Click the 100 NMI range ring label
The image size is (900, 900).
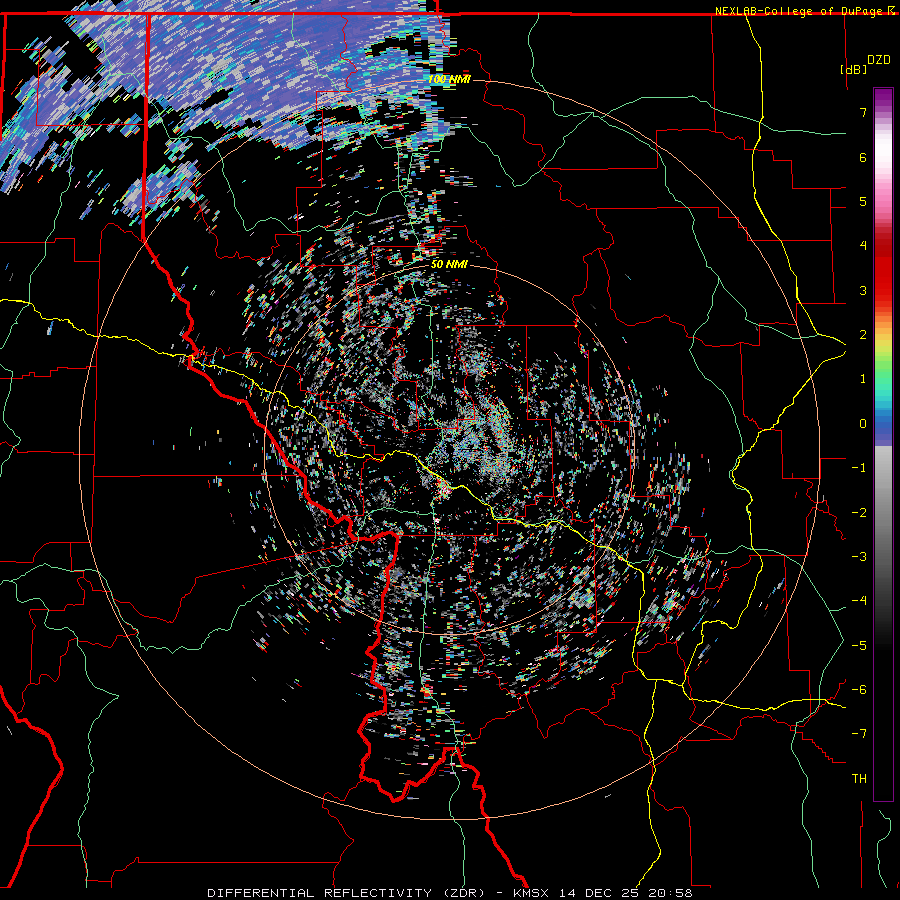click(x=449, y=79)
